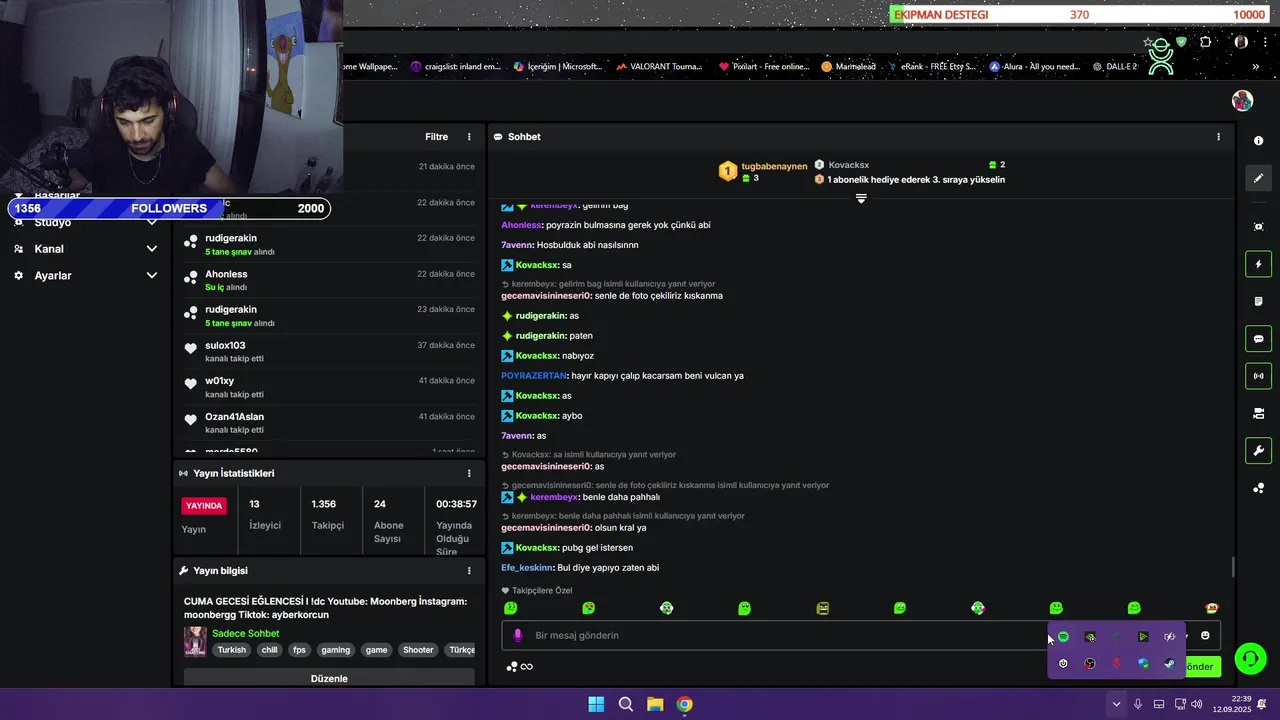Click the Düzenle button under stream info

click(x=329, y=678)
